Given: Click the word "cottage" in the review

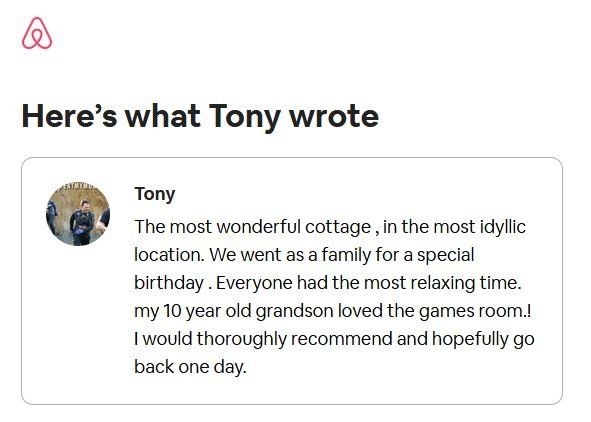Looking at the screenshot, I should (x=338, y=227).
